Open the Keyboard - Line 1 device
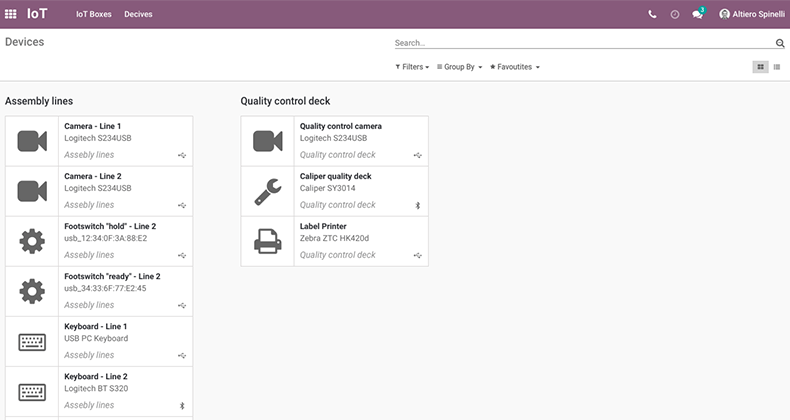Screen dimensions: 790x420 99,341
